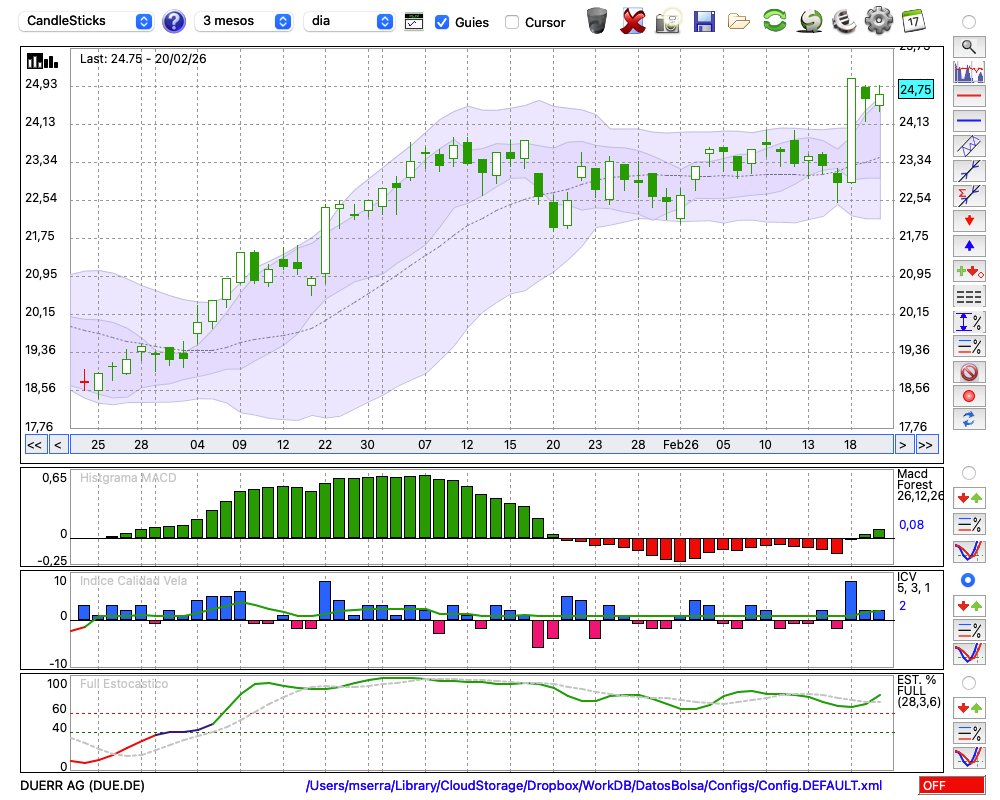This screenshot has width=1000, height=800.
Task: Select the Macd Forest panel radio button
Action: [968, 472]
